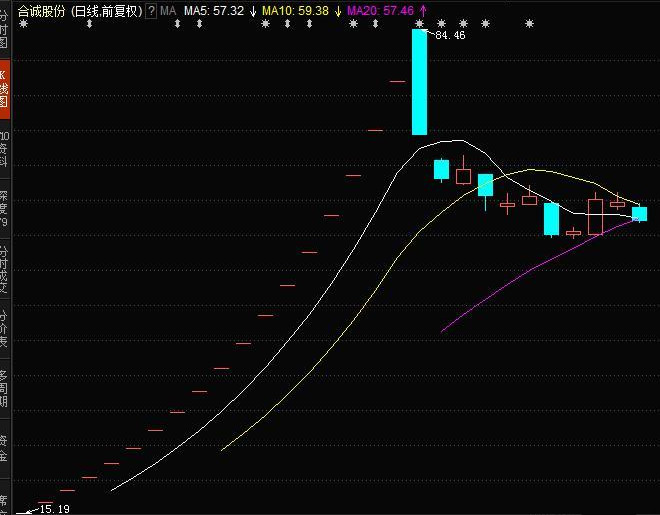660x515 pixels.
Task: Click the leftmost asterisk event marker
Action: point(23,23)
